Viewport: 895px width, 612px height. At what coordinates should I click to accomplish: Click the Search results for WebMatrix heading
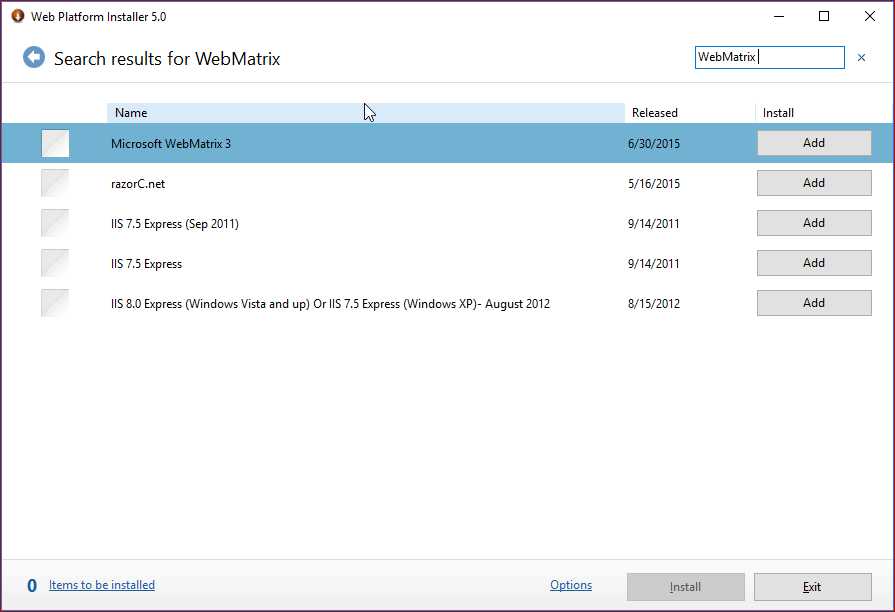coord(167,58)
